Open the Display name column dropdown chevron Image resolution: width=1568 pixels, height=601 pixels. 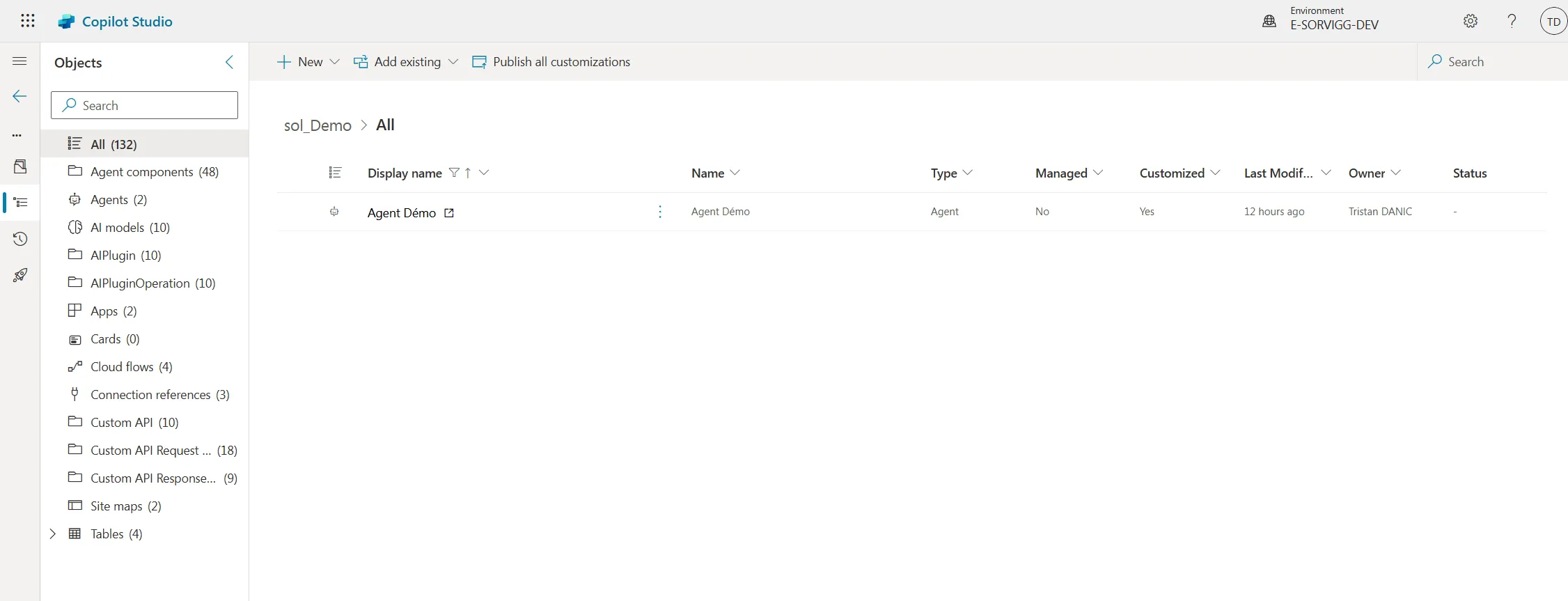coord(484,173)
